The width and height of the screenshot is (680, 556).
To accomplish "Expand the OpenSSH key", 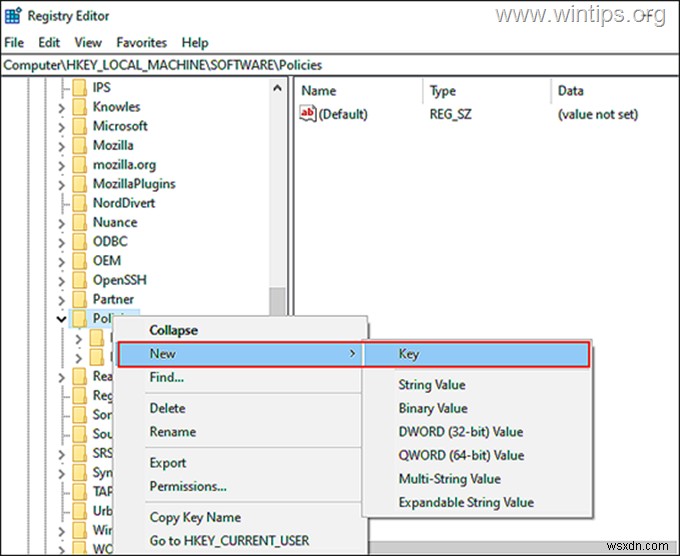I will (x=62, y=281).
